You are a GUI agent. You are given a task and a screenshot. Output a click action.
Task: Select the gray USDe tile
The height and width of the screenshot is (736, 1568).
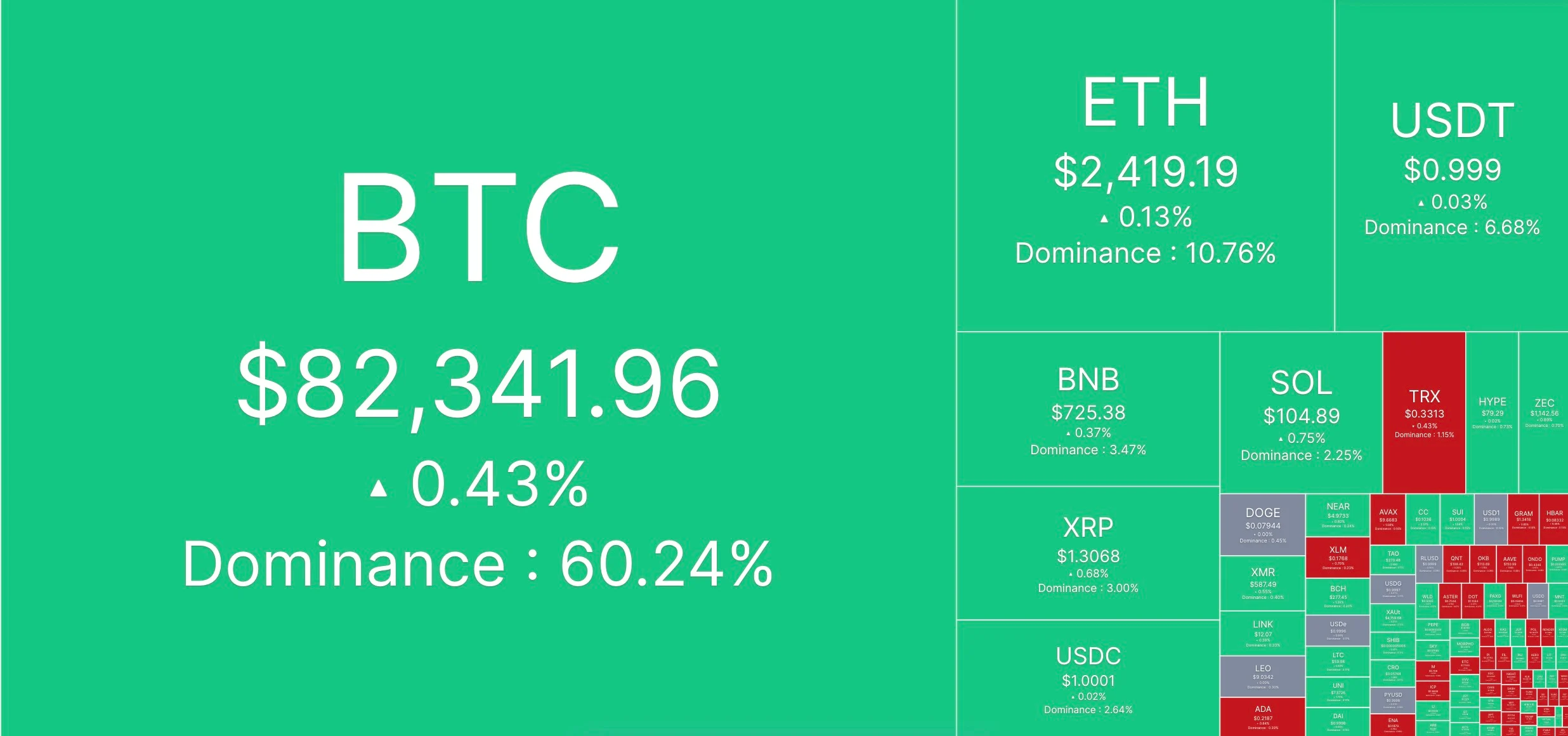(x=1338, y=631)
